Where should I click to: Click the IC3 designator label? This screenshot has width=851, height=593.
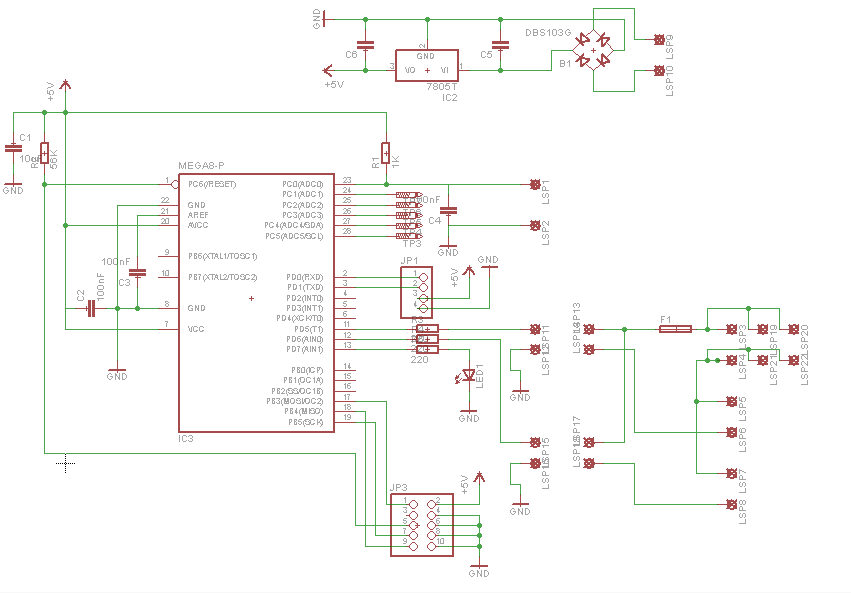(x=186, y=438)
